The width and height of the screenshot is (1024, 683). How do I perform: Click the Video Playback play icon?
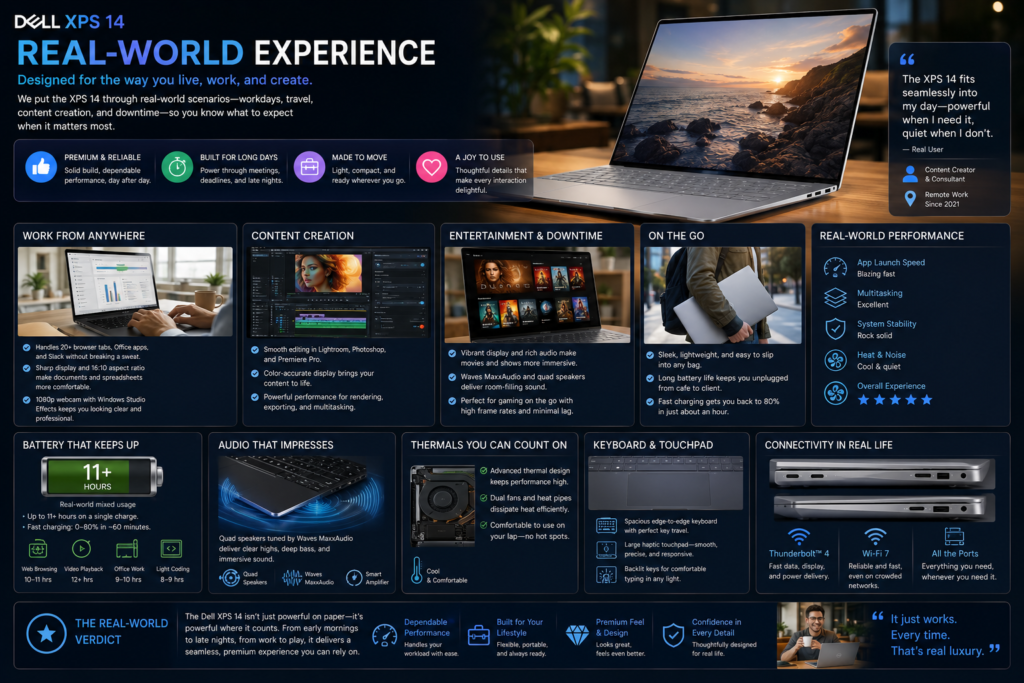coord(82,548)
